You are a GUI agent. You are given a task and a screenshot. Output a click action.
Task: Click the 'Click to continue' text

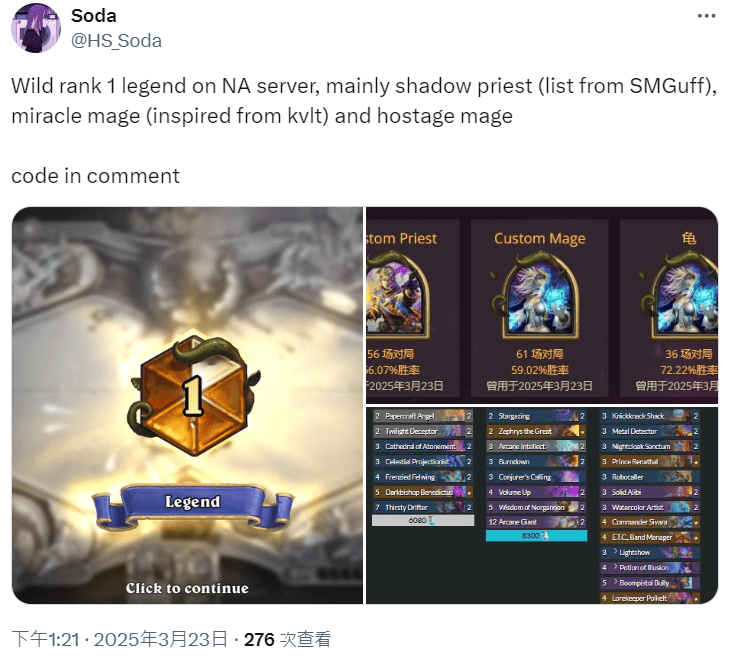[x=187, y=588]
